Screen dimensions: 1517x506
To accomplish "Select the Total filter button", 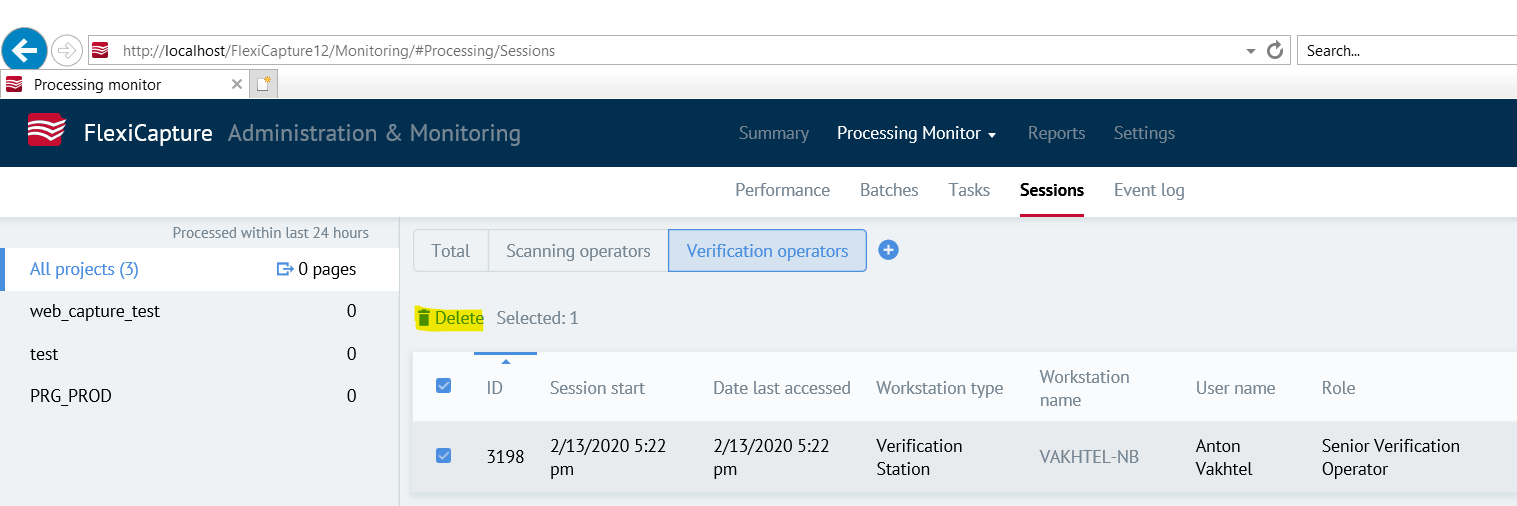I will tap(451, 251).
